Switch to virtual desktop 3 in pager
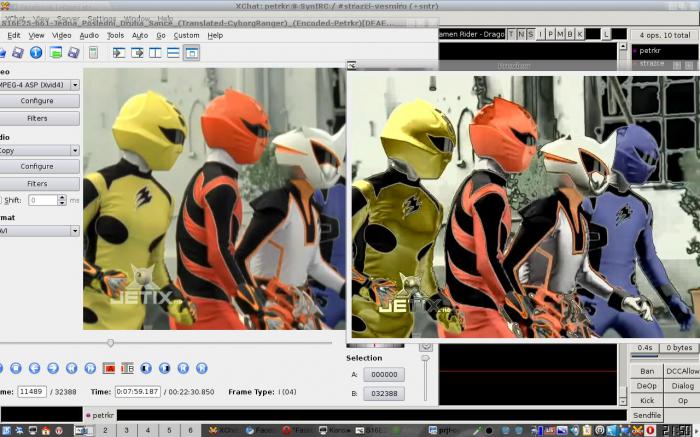Viewport: 700px width, 437px height. (x=126, y=431)
